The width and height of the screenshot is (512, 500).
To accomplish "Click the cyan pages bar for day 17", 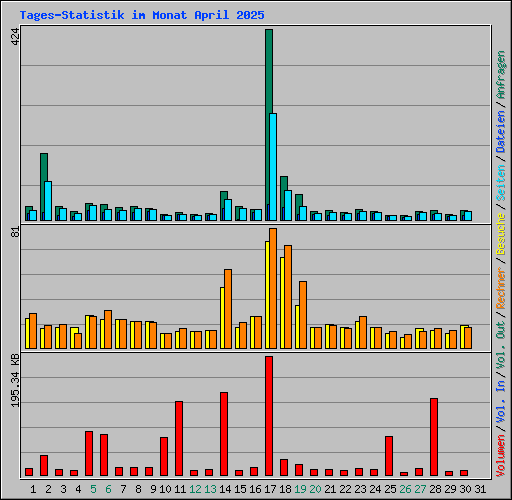I will click(273, 167).
